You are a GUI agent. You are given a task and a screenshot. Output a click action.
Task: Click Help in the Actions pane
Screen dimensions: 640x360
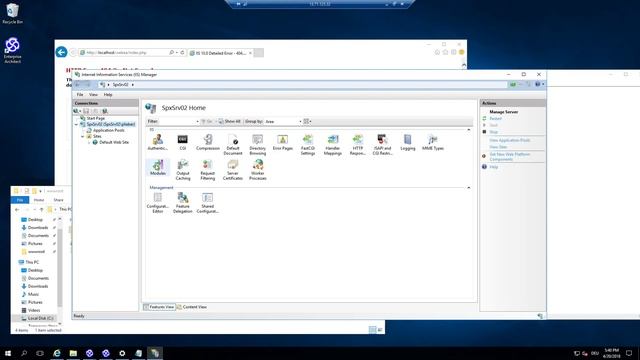click(493, 167)
